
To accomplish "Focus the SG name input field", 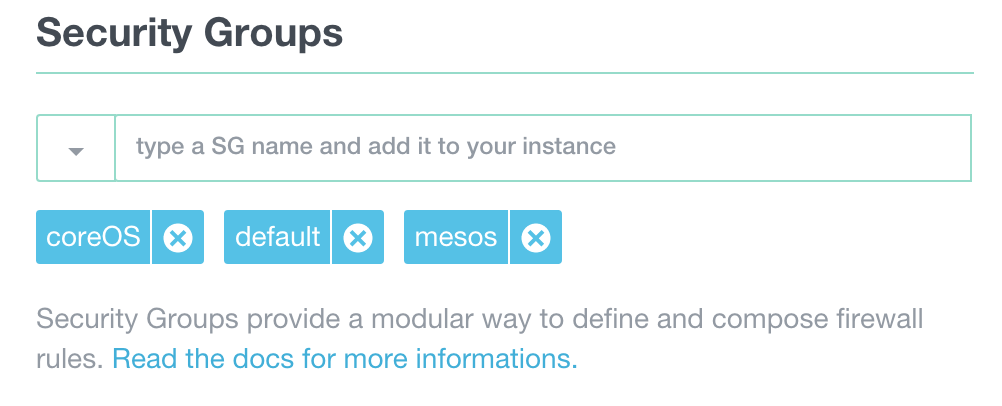I will pos(542,148).
